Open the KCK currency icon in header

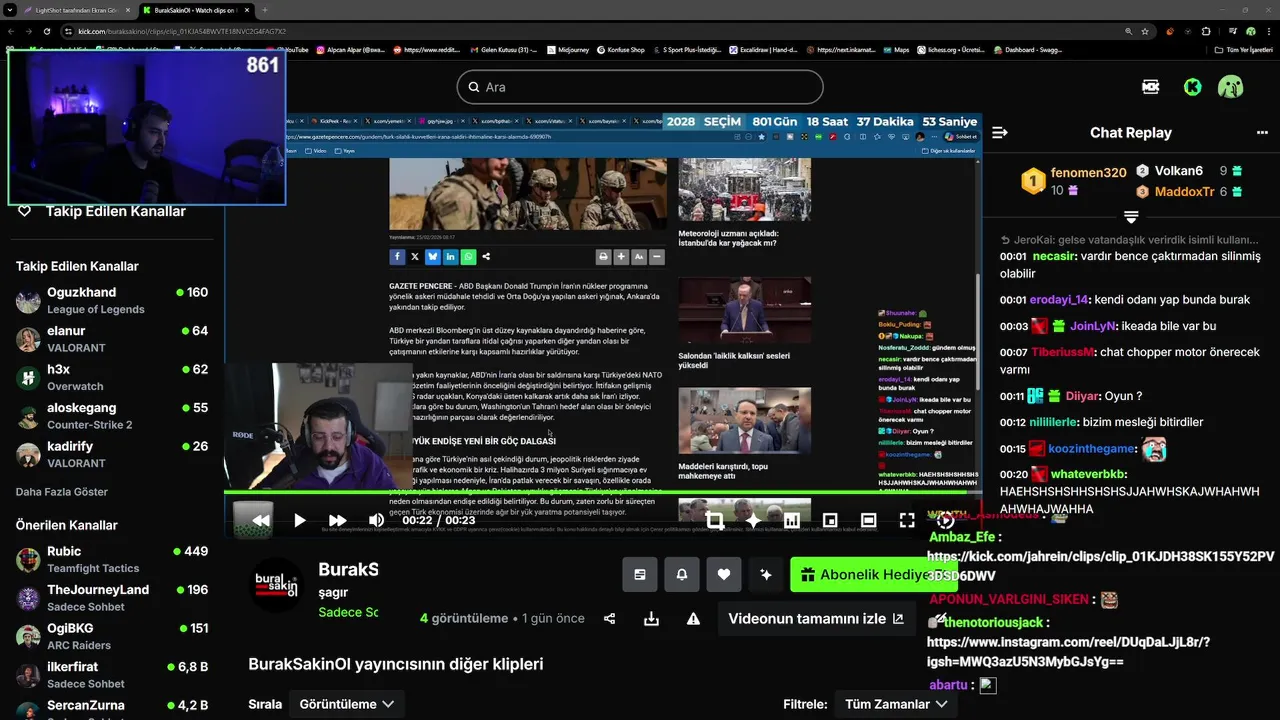[1151, 87]
